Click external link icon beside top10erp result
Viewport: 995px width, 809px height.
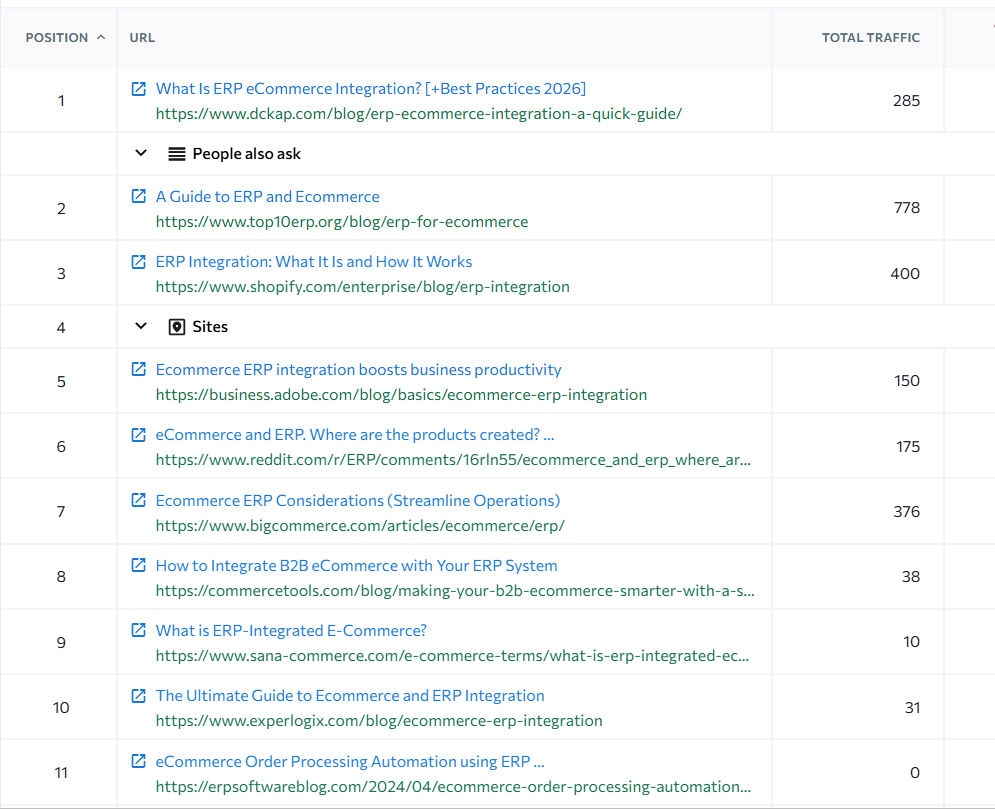pyautogui.click(x=139, y=196)
